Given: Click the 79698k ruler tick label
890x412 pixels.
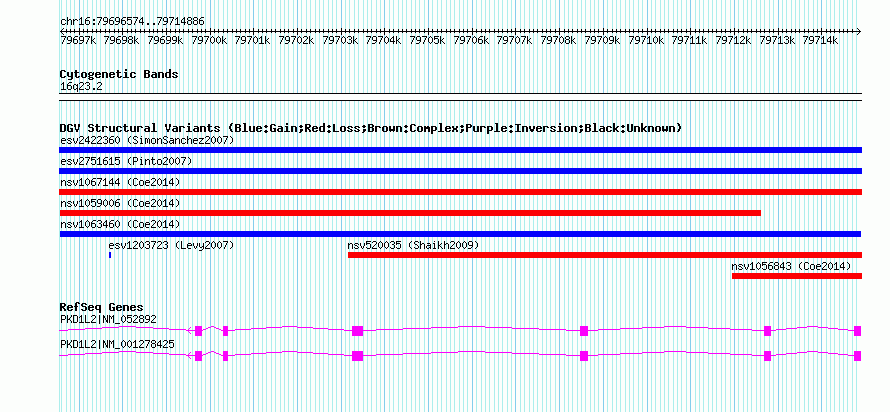Looking at the screenshot, I should (x=123, y=40).
